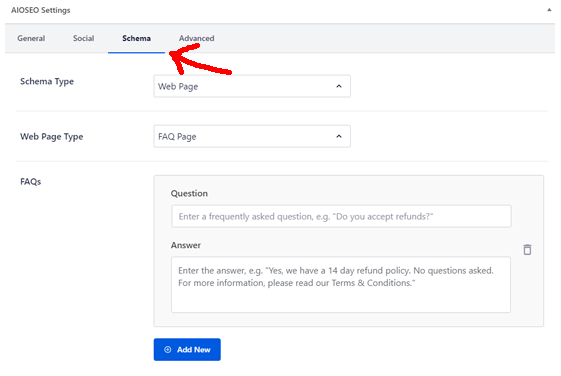Click the Answer field label
This screenshot has width=561, height=376.
click(185, 245)
